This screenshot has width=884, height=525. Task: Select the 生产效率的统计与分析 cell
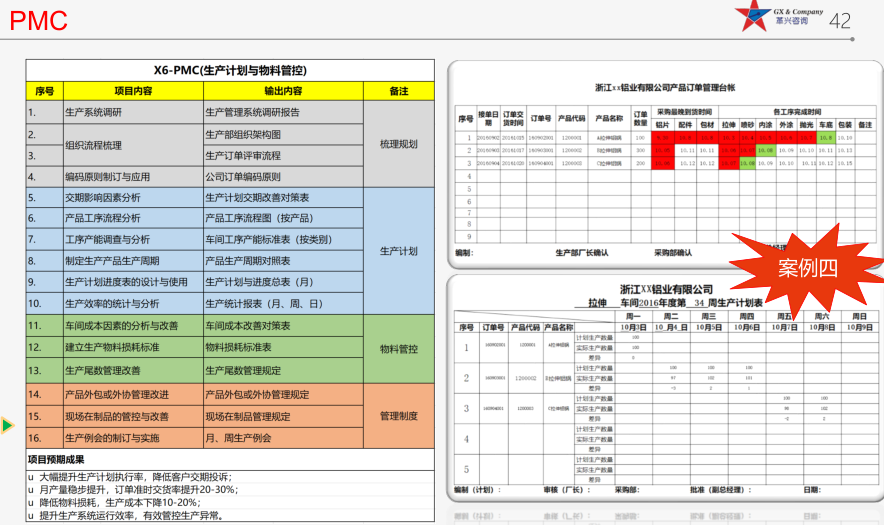point(133,303)
